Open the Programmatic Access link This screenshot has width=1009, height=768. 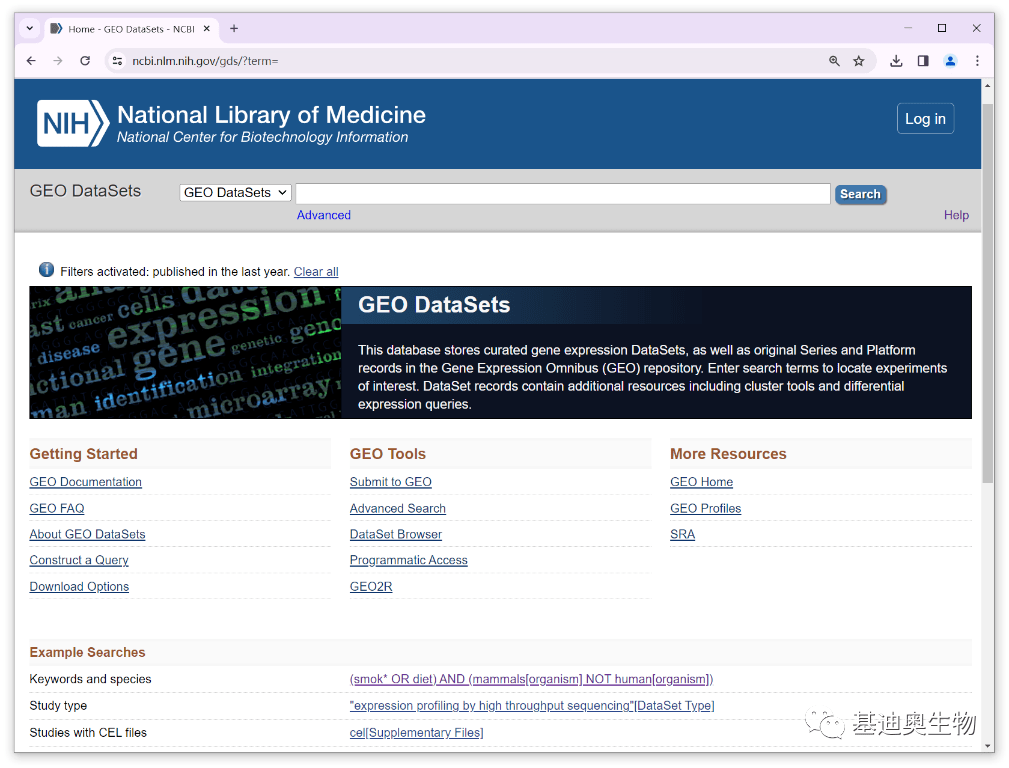tap(409, 560)
